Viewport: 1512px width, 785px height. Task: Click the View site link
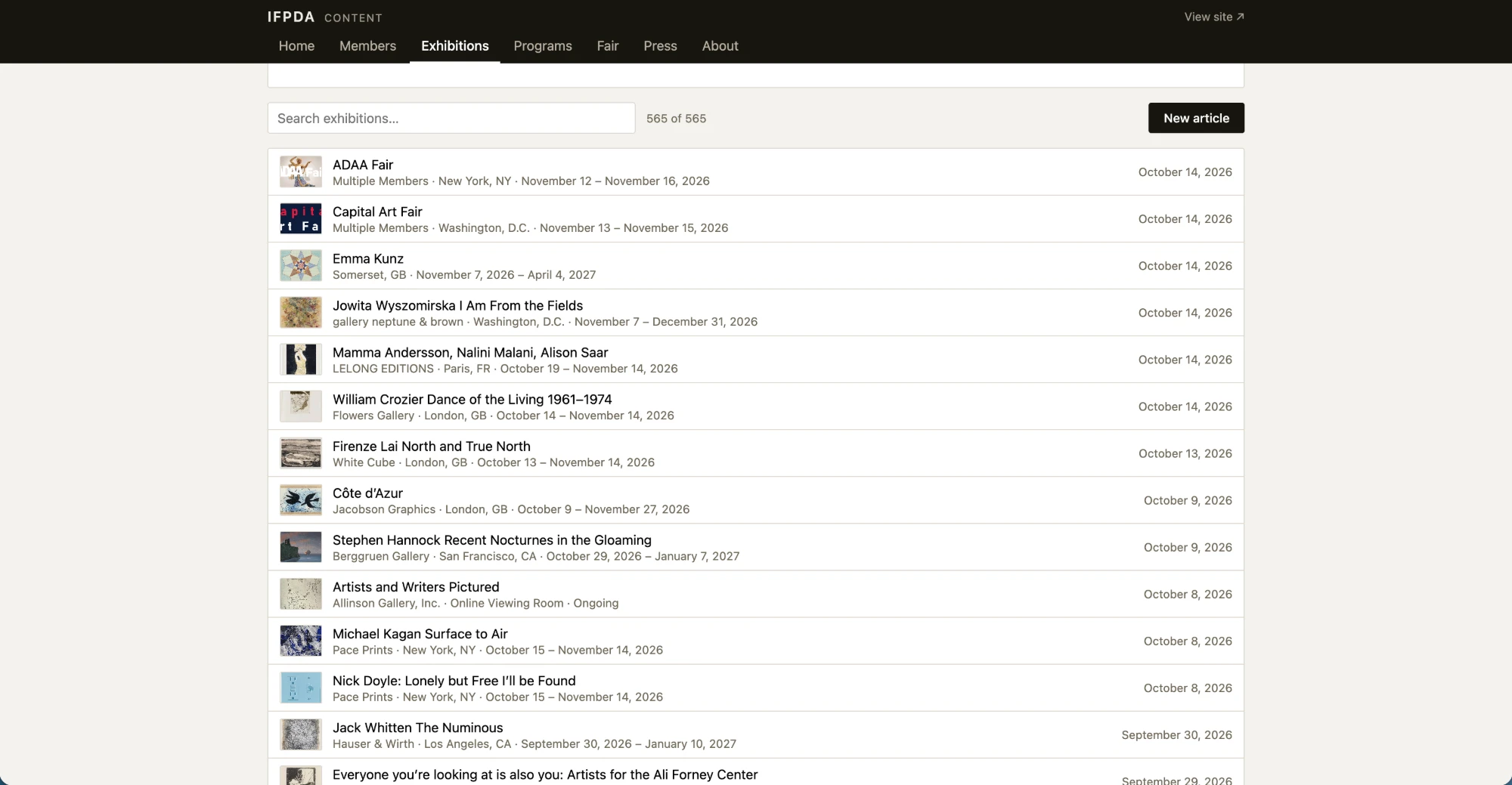tap(1214, 17)
